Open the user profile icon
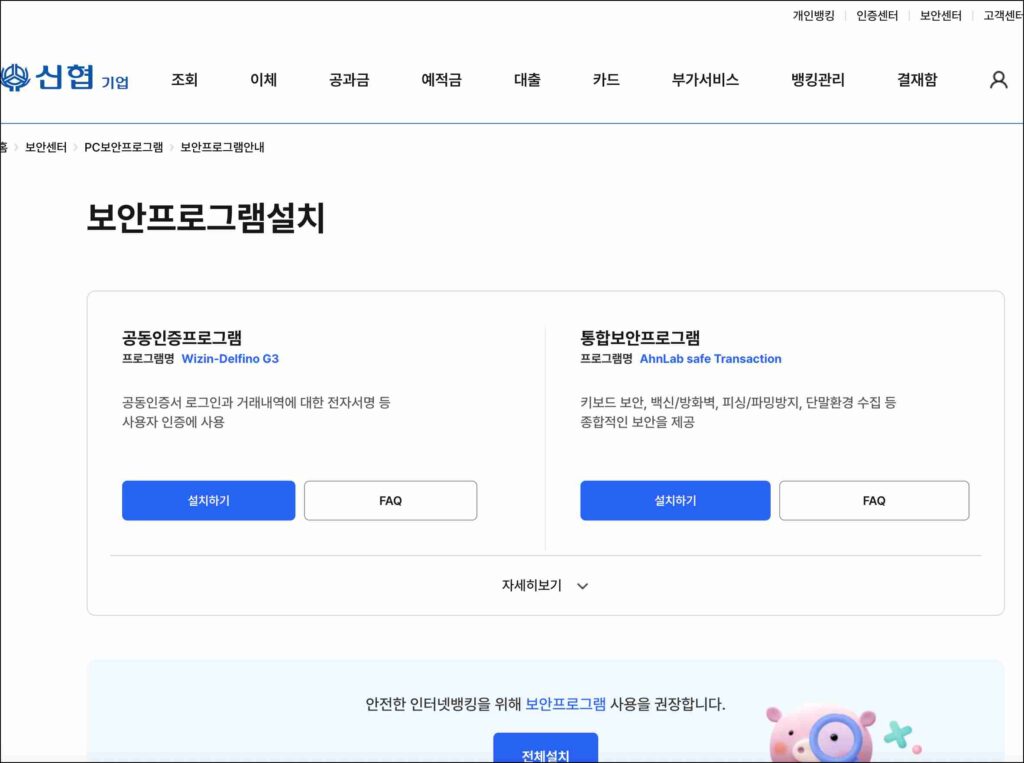The image size is (1024, 763). coord(997,80)
